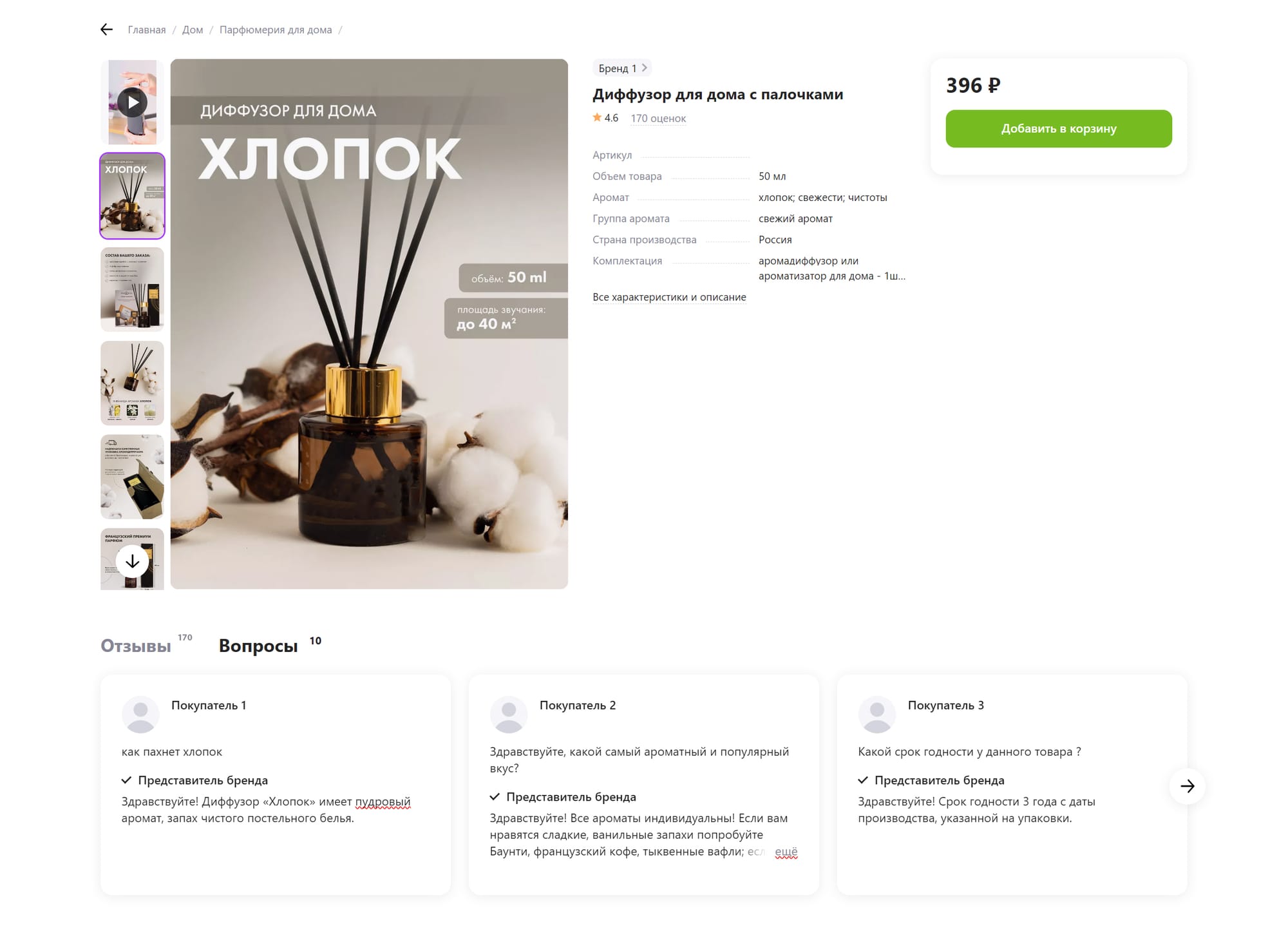
Task: Play the product video thumbnail
Action: [132, 102]
